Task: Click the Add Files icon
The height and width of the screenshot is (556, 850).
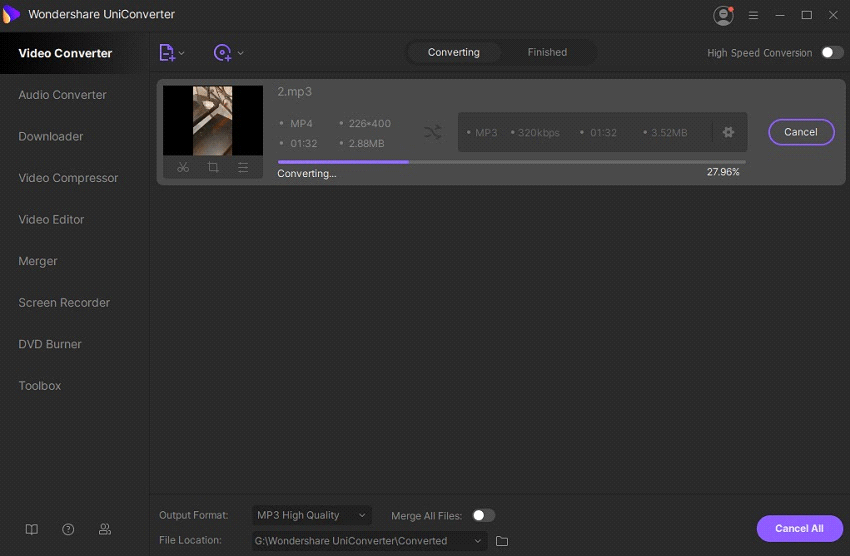Action: 166,53
